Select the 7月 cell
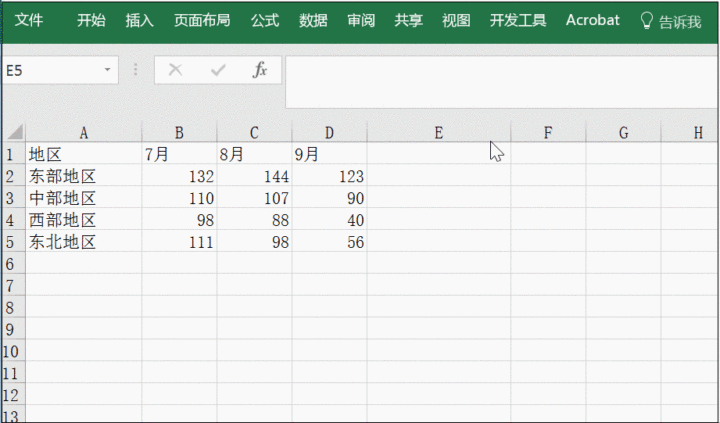This screenshot has height=423, width=720. pos(179,154)
